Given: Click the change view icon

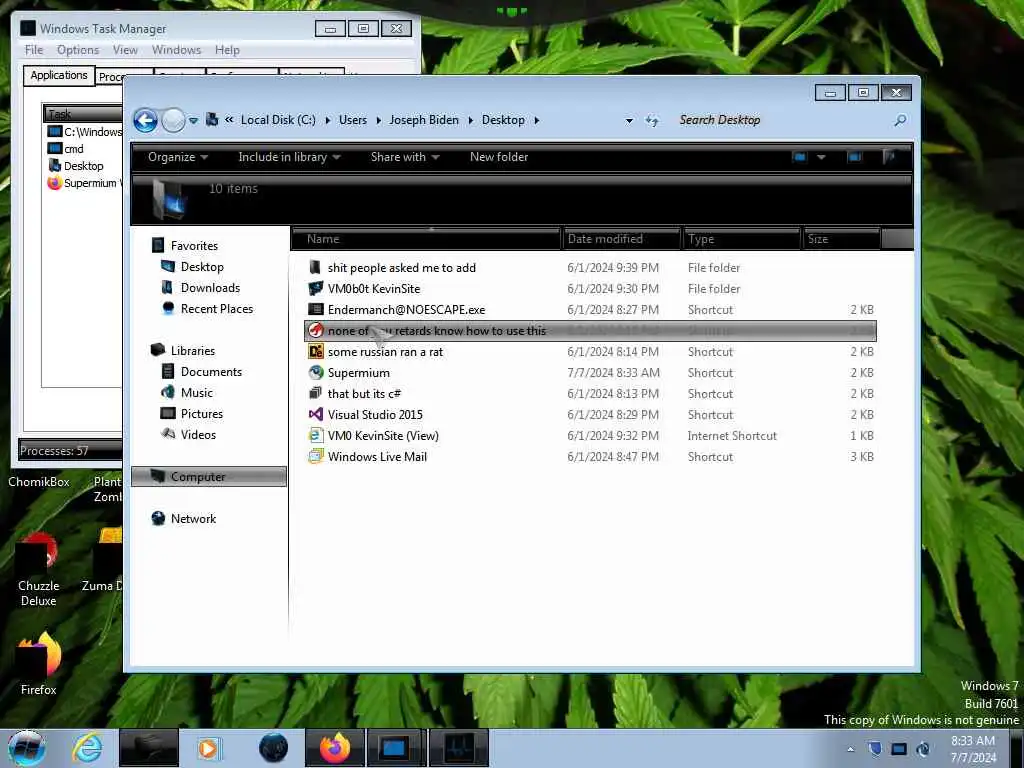Looking at the screenshot, I should 799,157.
